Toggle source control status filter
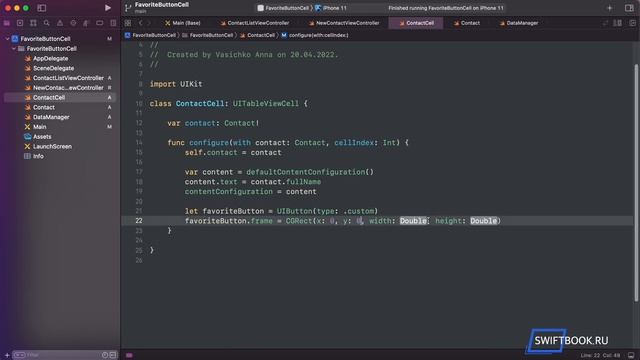The width and height of the screenshot is (640, 360). pos(113,355)
